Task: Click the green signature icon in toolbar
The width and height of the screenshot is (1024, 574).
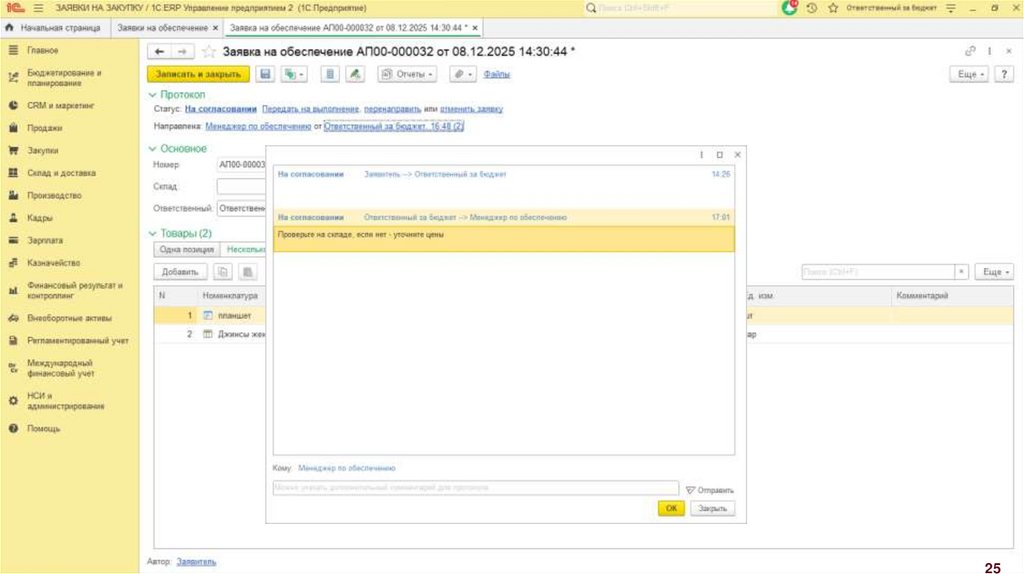Action: [355, 74]
